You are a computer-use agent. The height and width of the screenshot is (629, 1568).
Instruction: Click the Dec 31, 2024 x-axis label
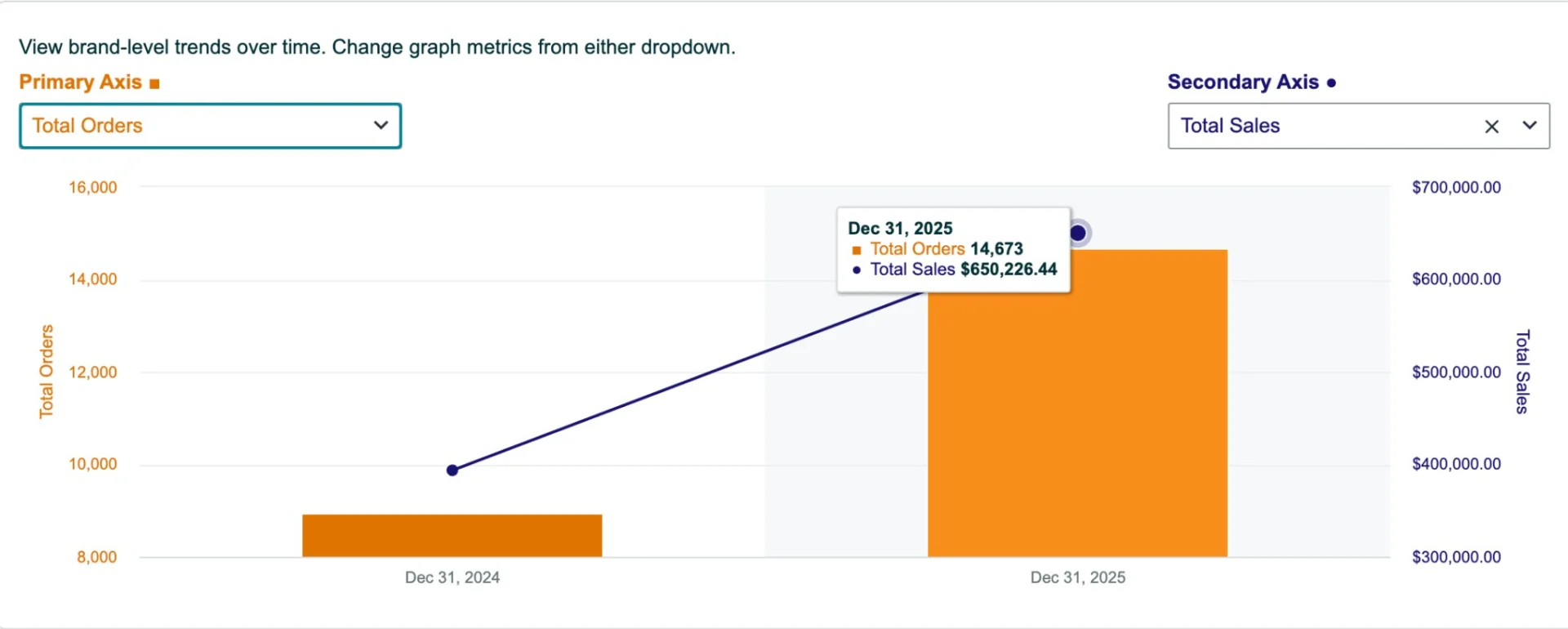click(452, 578)
